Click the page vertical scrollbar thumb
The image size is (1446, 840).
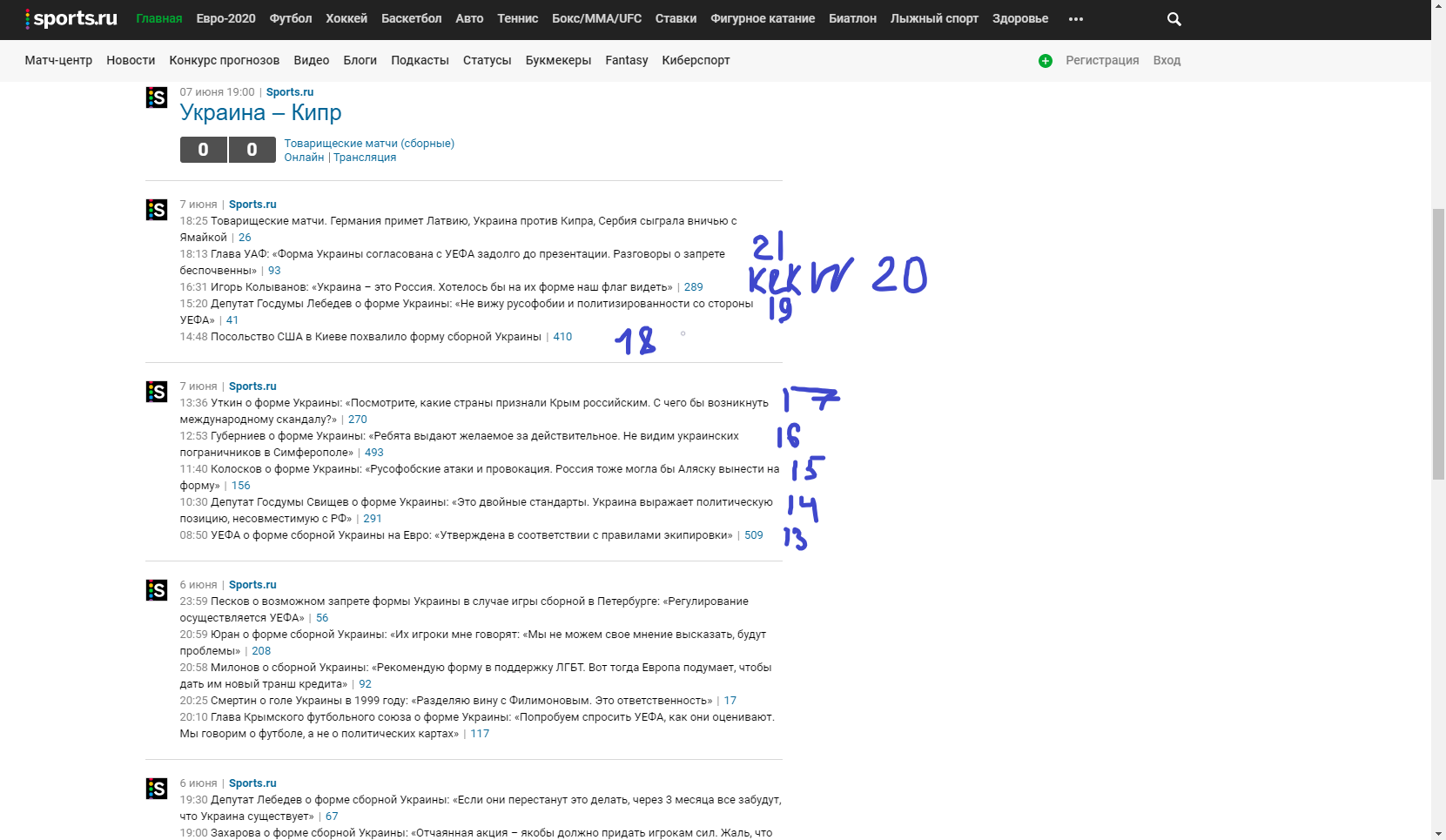tap(1438, 344)
